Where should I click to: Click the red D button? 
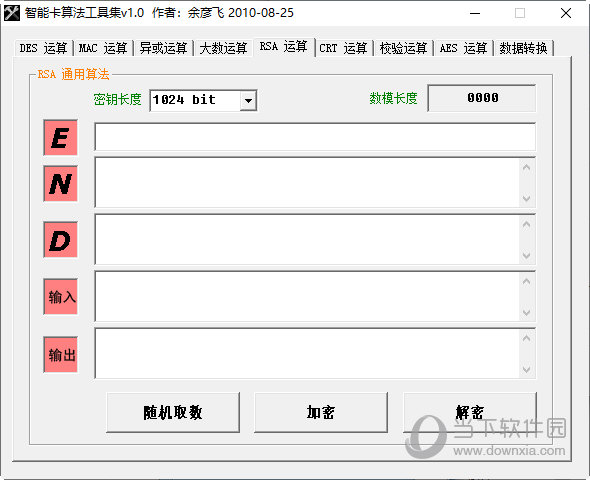pyautogui.click(x=61, y=240)
